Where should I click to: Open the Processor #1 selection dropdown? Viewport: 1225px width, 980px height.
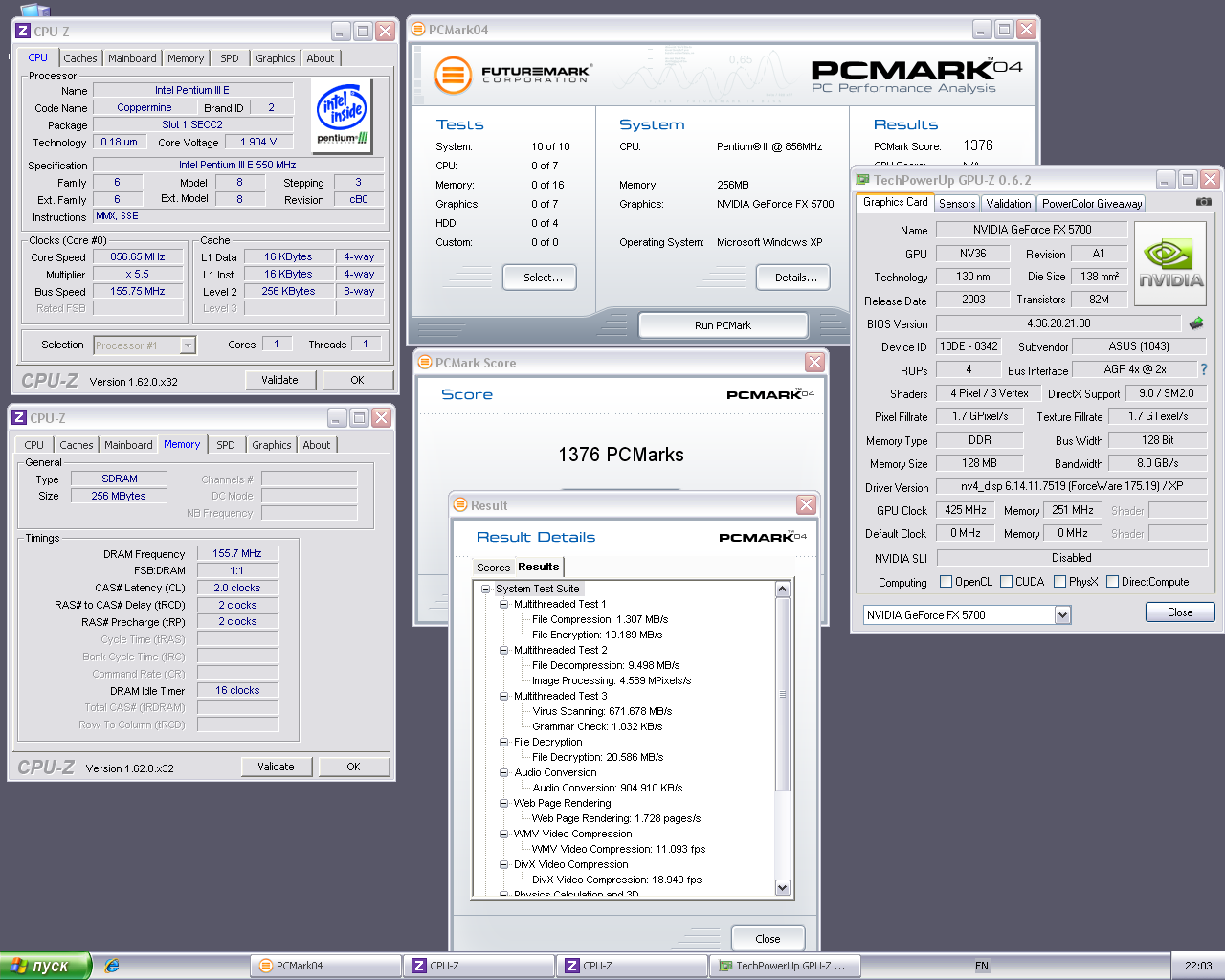(x=188, y=345)
